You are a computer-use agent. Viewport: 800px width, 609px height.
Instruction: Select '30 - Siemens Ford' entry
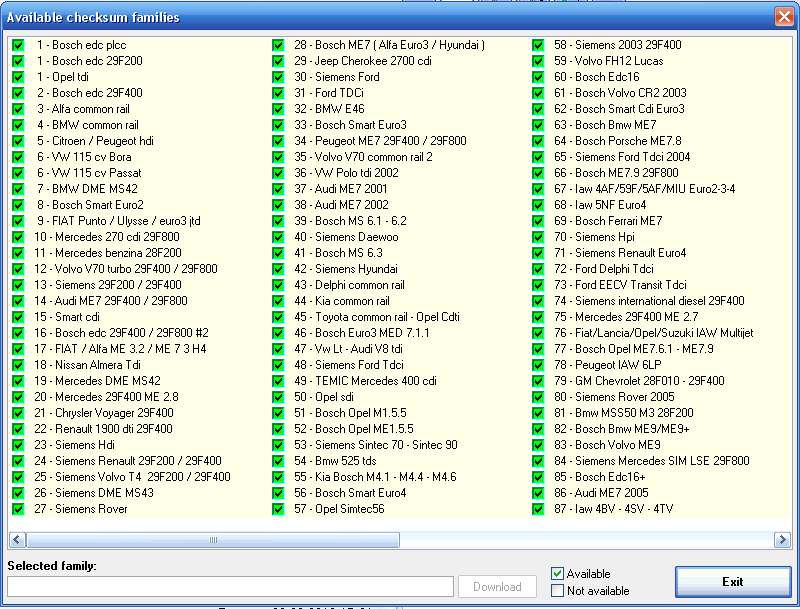[337, 77]
